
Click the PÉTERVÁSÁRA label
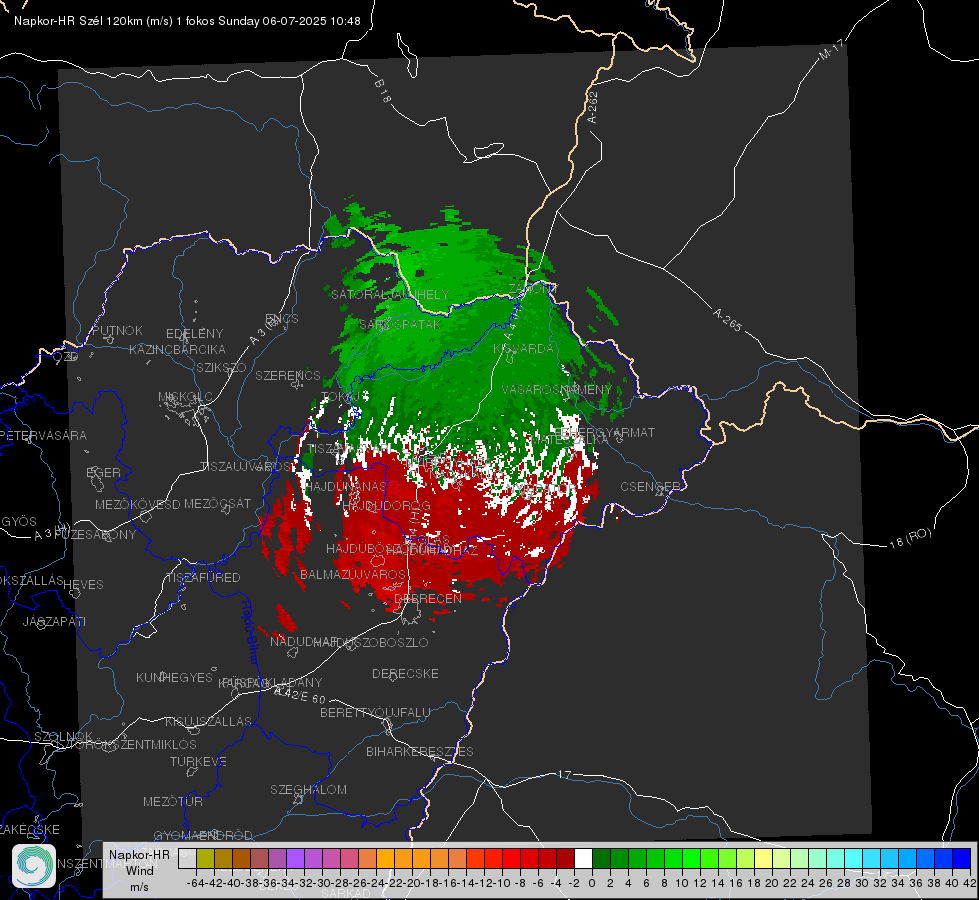pyautogui.click(x=43, y=435)
